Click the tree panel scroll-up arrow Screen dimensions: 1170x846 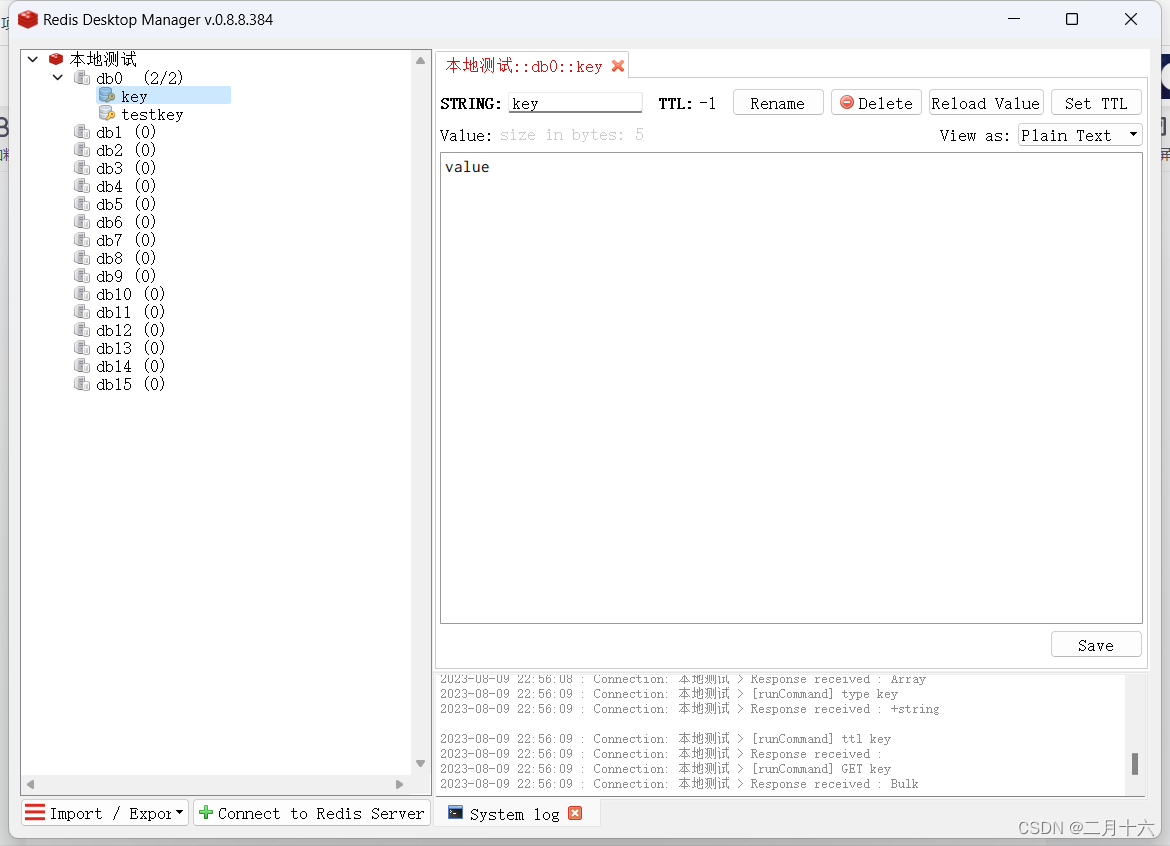(420, 60)
